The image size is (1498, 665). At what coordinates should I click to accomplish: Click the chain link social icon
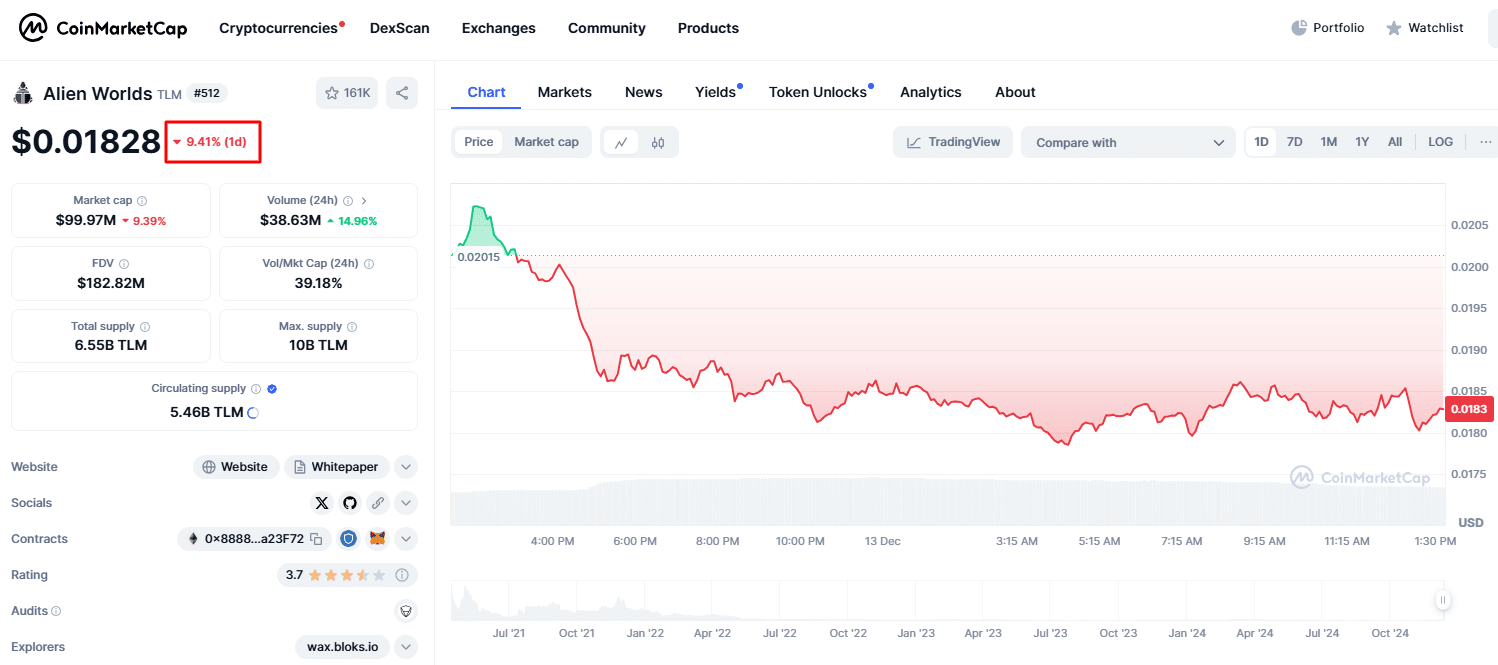click(378, 503)
